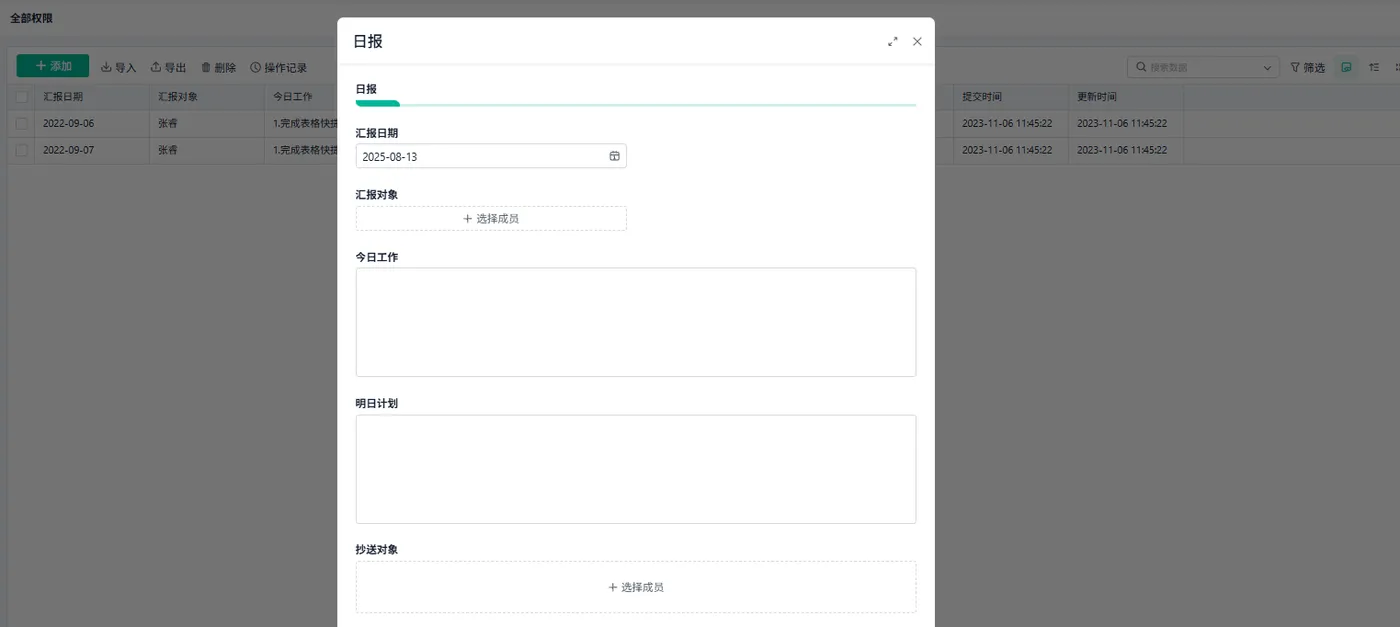Click inside the 今日工作 text area
Image resolution: width=1400 pixels, height=627 pixels.
point(636,322)
